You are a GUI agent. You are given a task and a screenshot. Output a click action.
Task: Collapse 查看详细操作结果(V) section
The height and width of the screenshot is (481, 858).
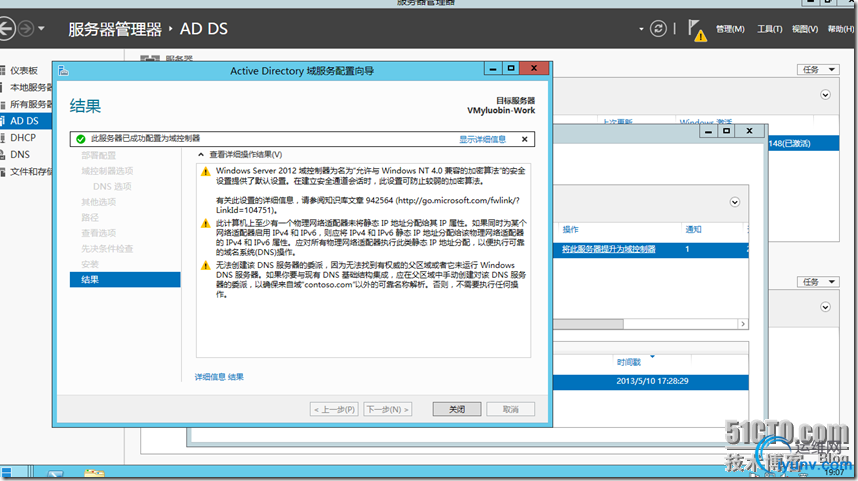pos(201,155)
